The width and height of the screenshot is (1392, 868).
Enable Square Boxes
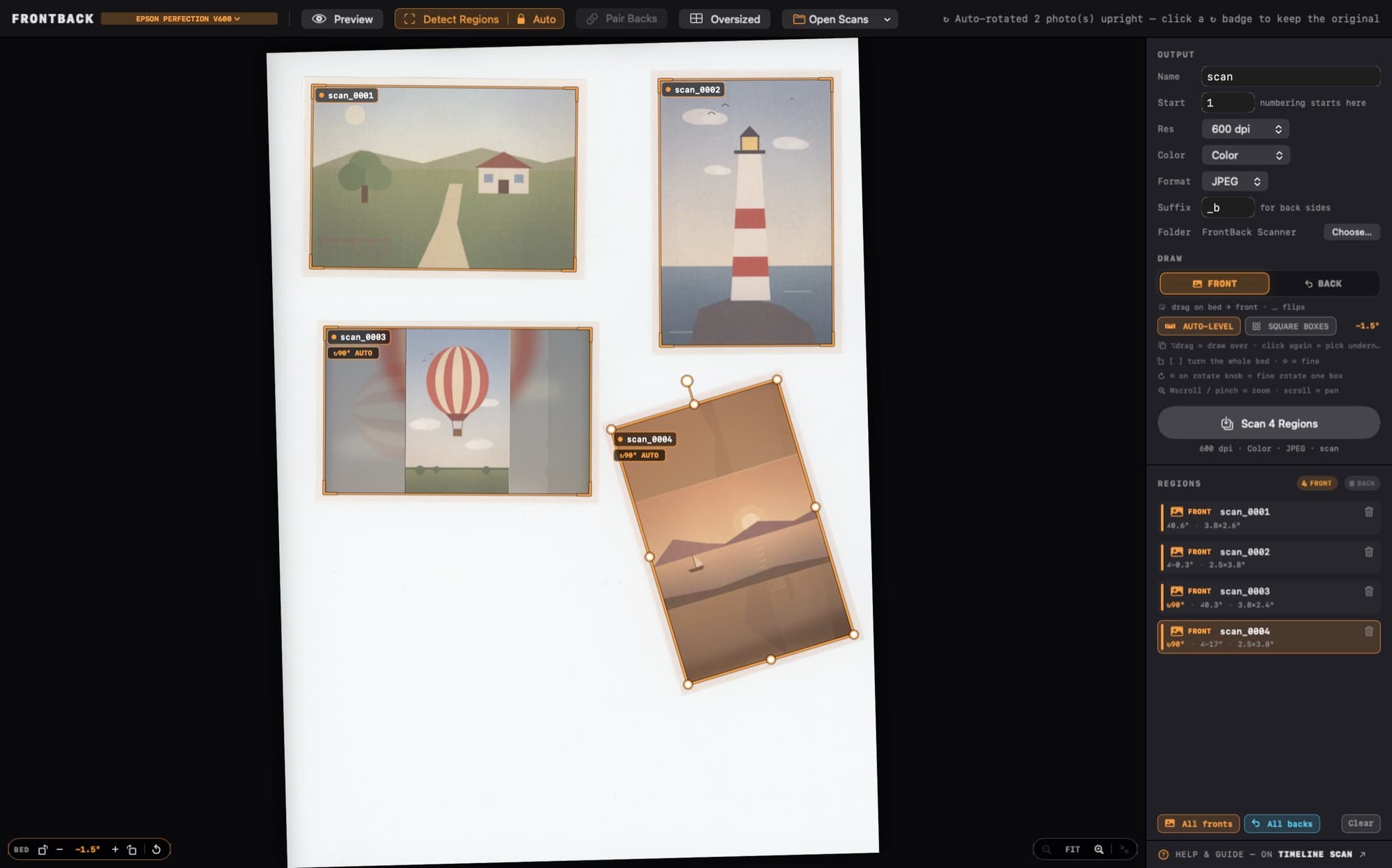(1290, 326)
